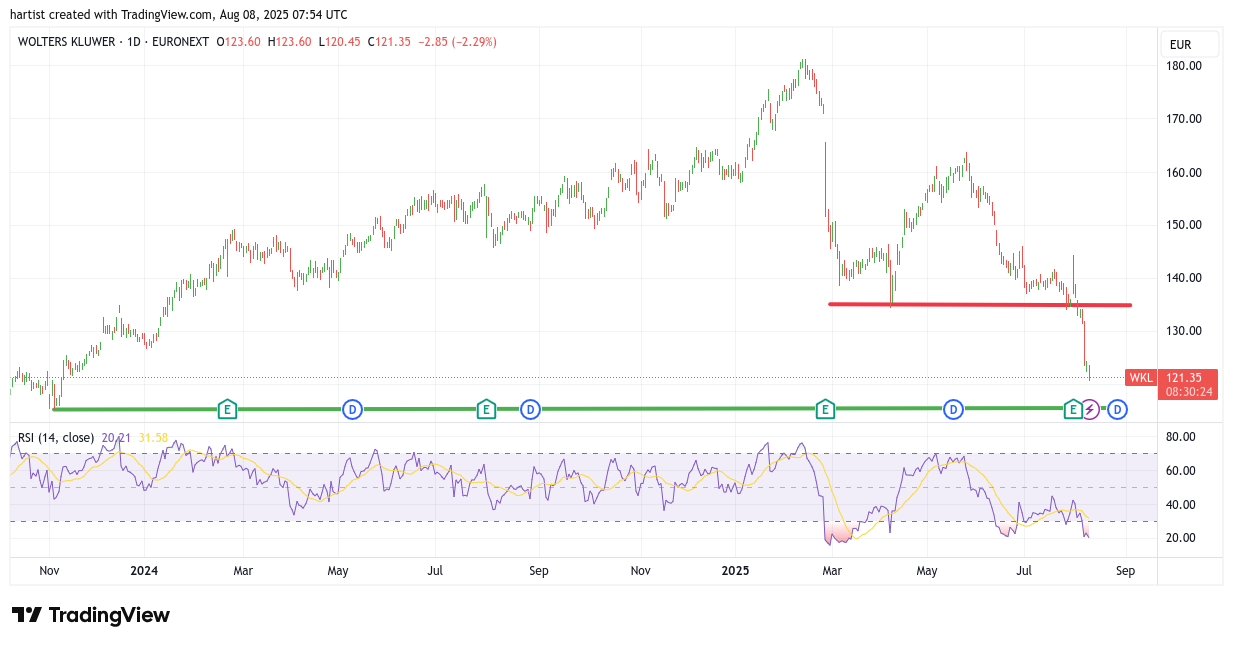Image resolution: width=1233 pixels, height=645 pixels.
Task: Click the change value −2.85 (−2.29%)
Action: click(x=457, y=42)
